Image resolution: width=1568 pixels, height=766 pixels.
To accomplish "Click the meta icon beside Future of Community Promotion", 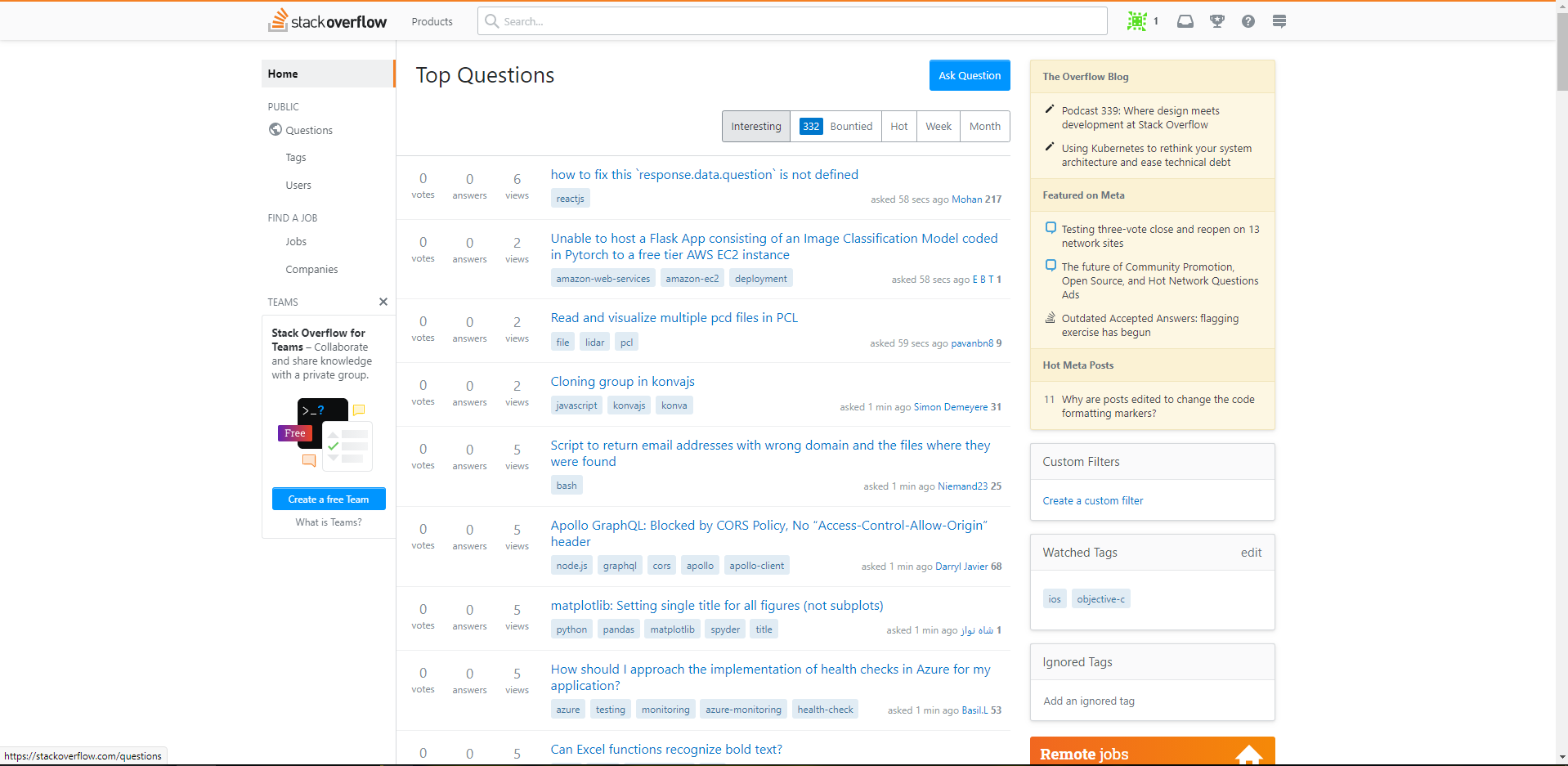I will 1051,266.
